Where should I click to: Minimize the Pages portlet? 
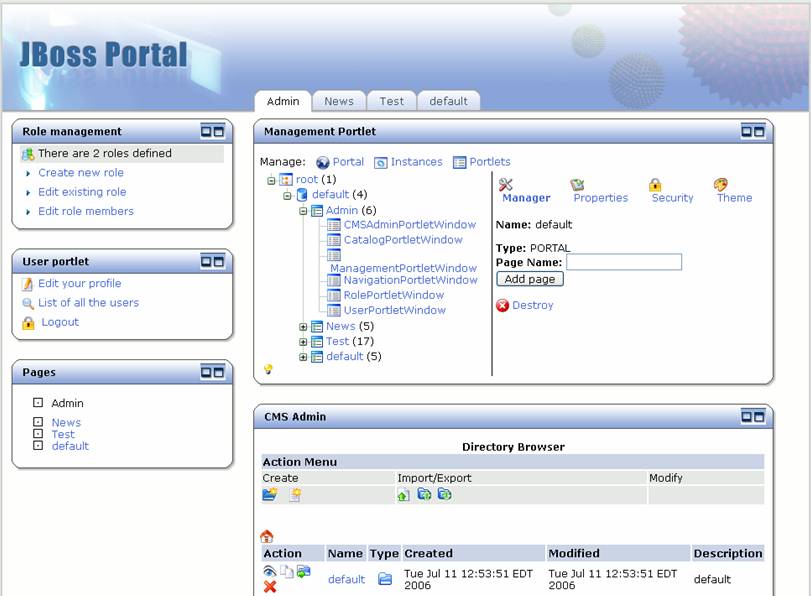tap(206, 372)
